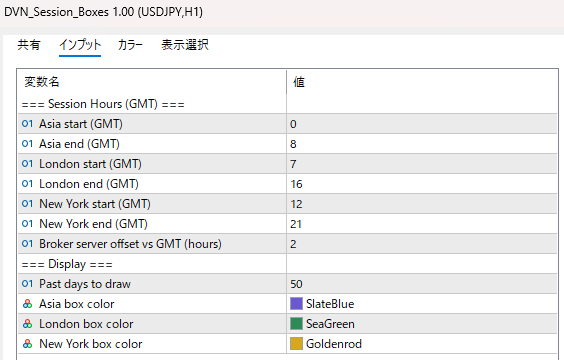Click the color-type icon beside London box color
This screenshot has height=360, width=564.
coord(27,324)
